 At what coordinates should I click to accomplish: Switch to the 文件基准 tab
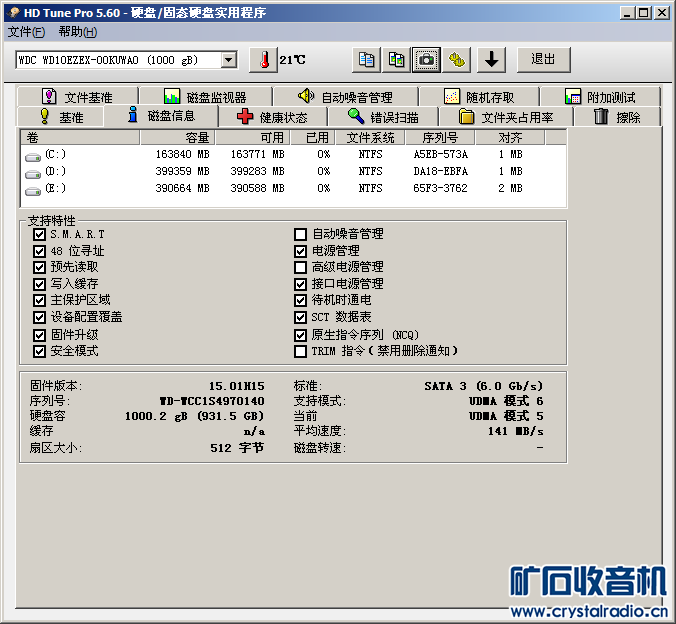78,97
